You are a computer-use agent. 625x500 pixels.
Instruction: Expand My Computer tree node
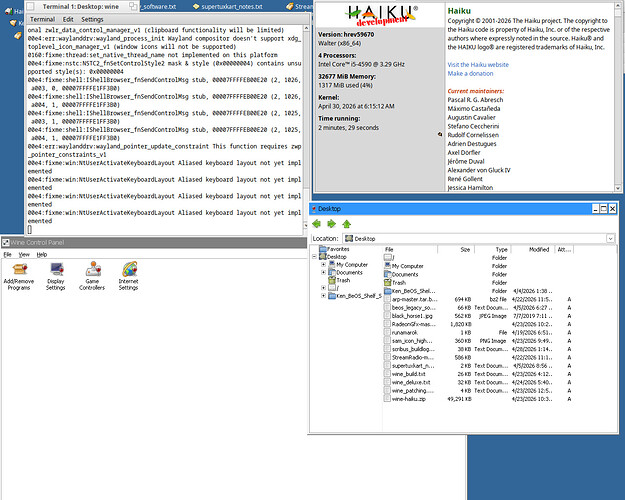coord(323,264)
